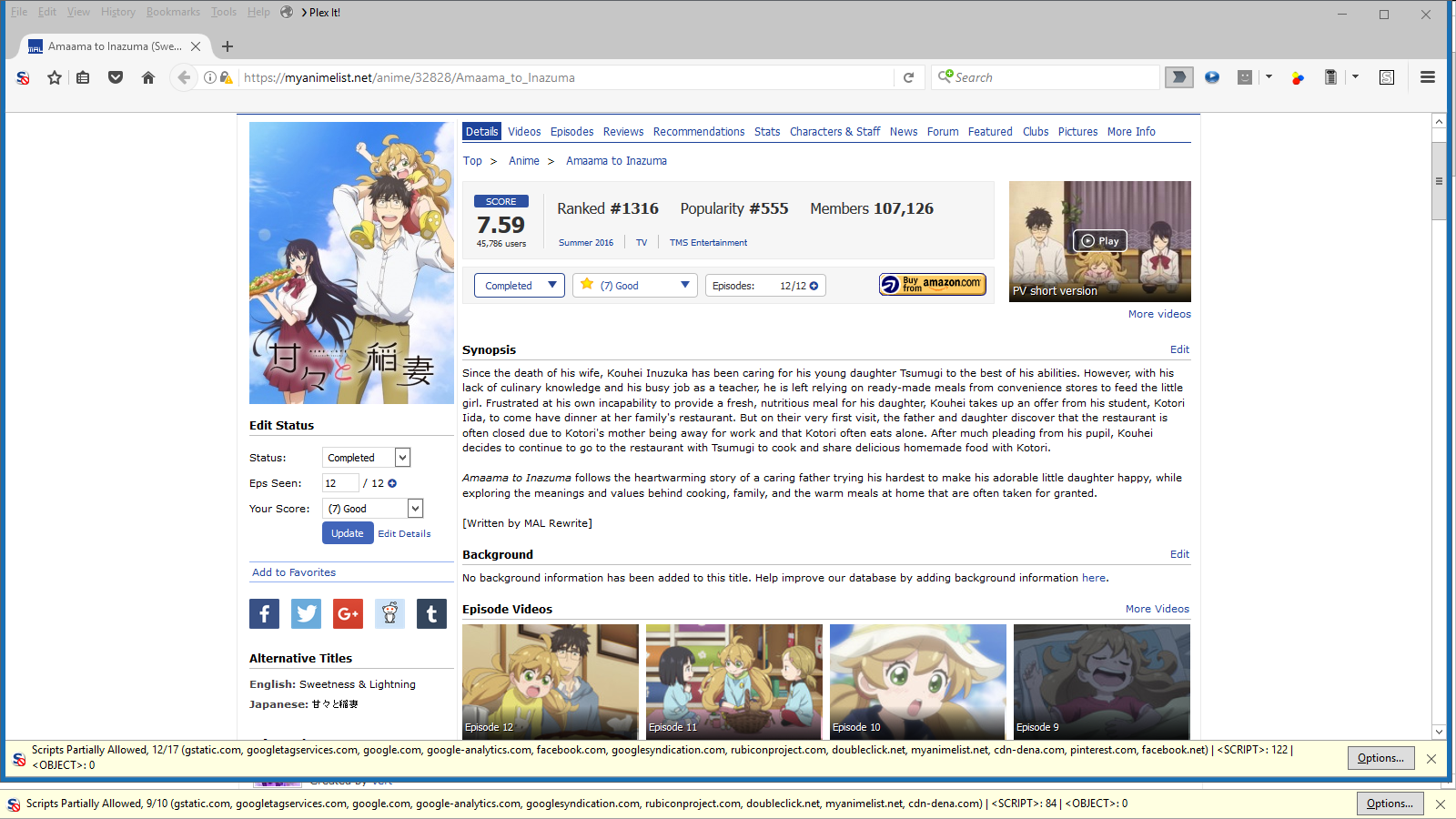Open the File menu

pyautogui.click(x=19, y=12)
